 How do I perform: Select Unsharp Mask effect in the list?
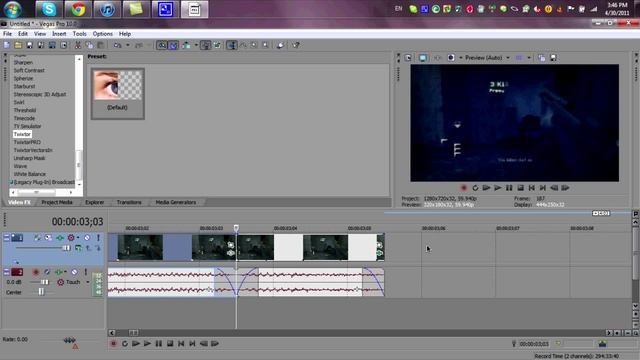[x=29, y=158]
